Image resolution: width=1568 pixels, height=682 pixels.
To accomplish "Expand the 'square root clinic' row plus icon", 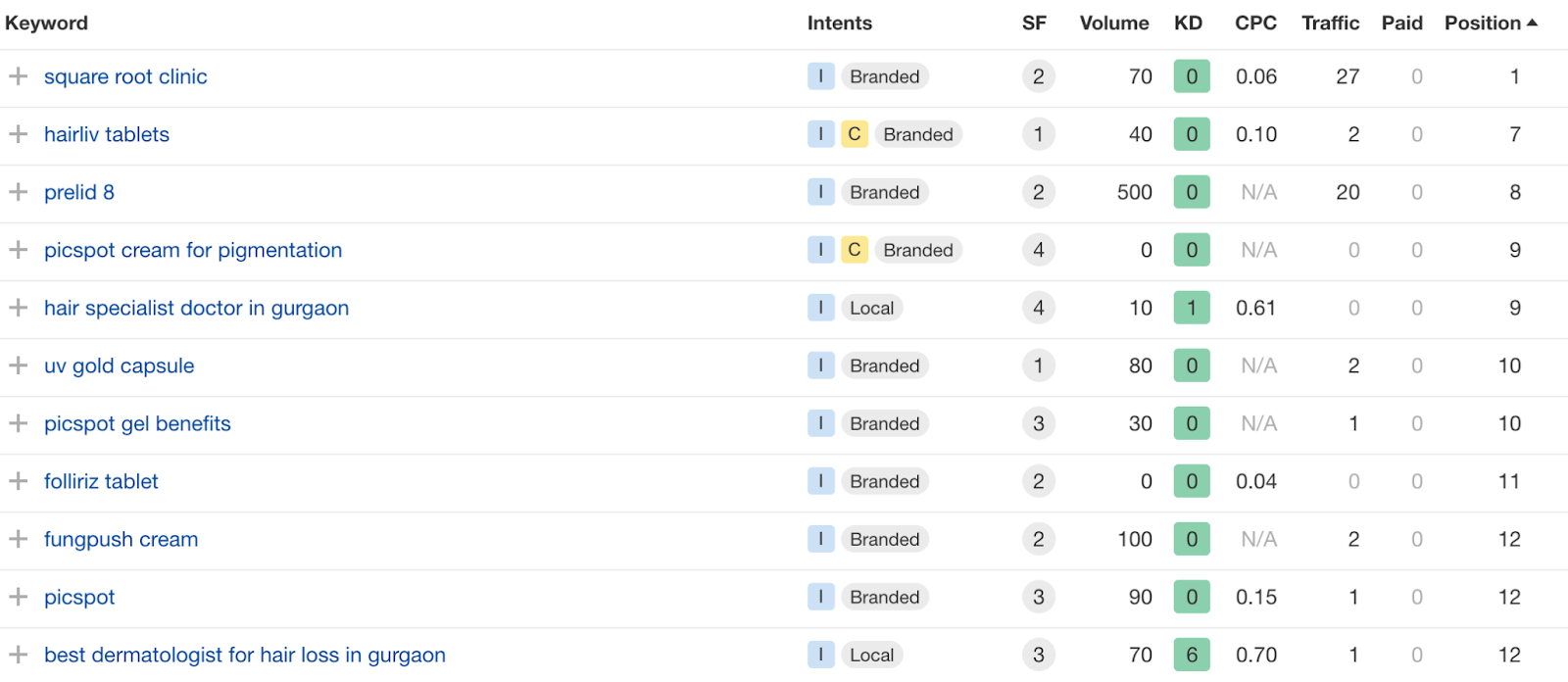I will (18, 76).
